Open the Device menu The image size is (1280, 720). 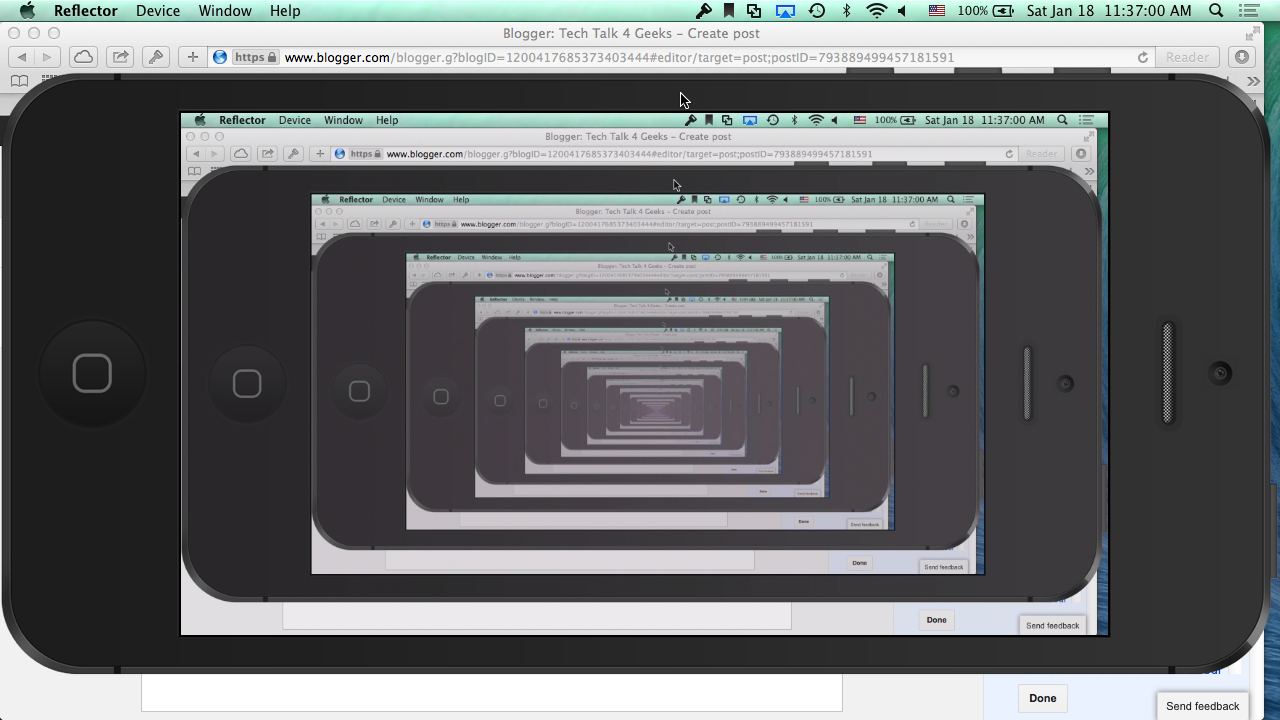[x=158, y=11]
